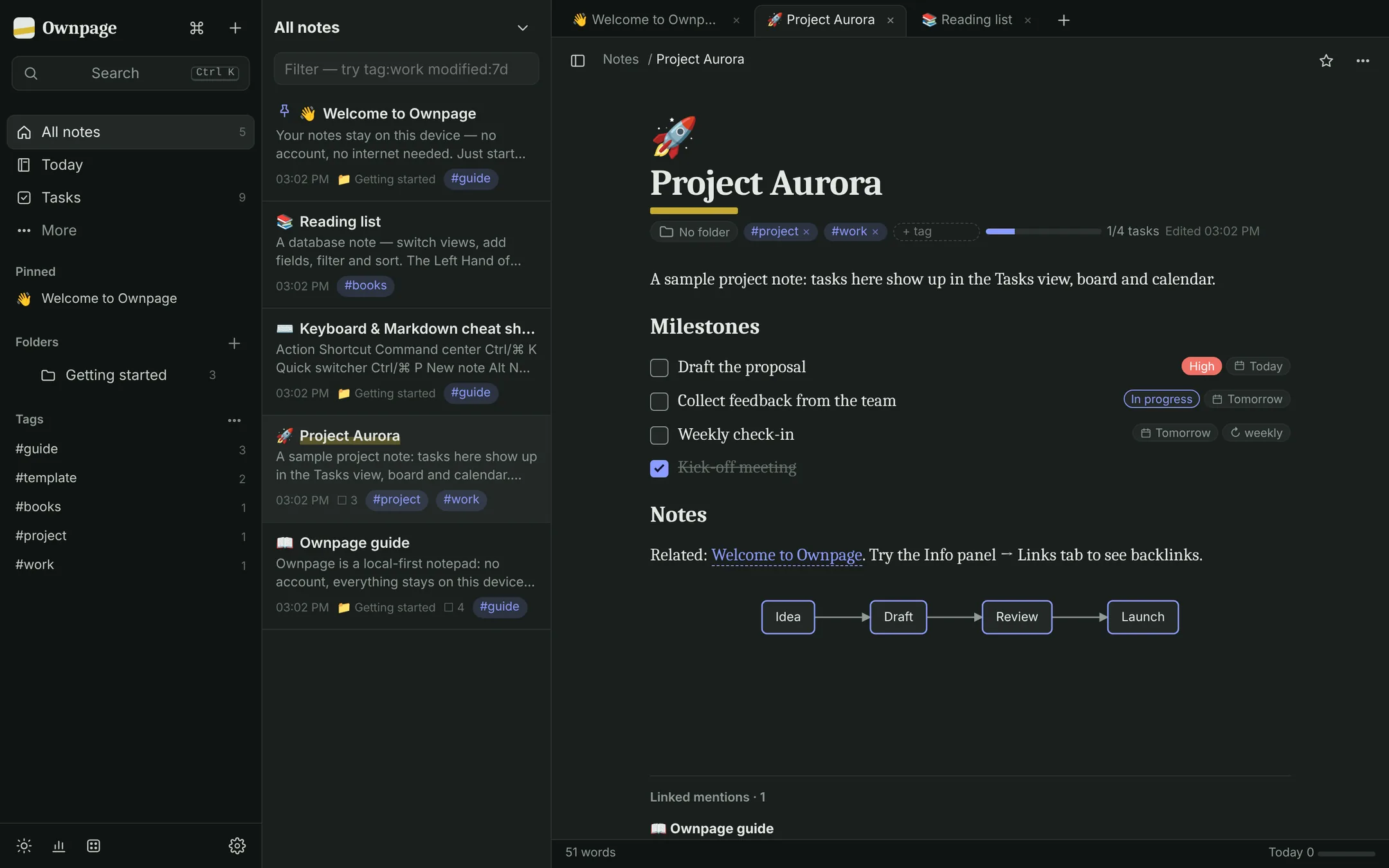1389x868 pixels.
Task: Open the grid icon in the bottom sidebar
Action: click(x=93, y=845)
